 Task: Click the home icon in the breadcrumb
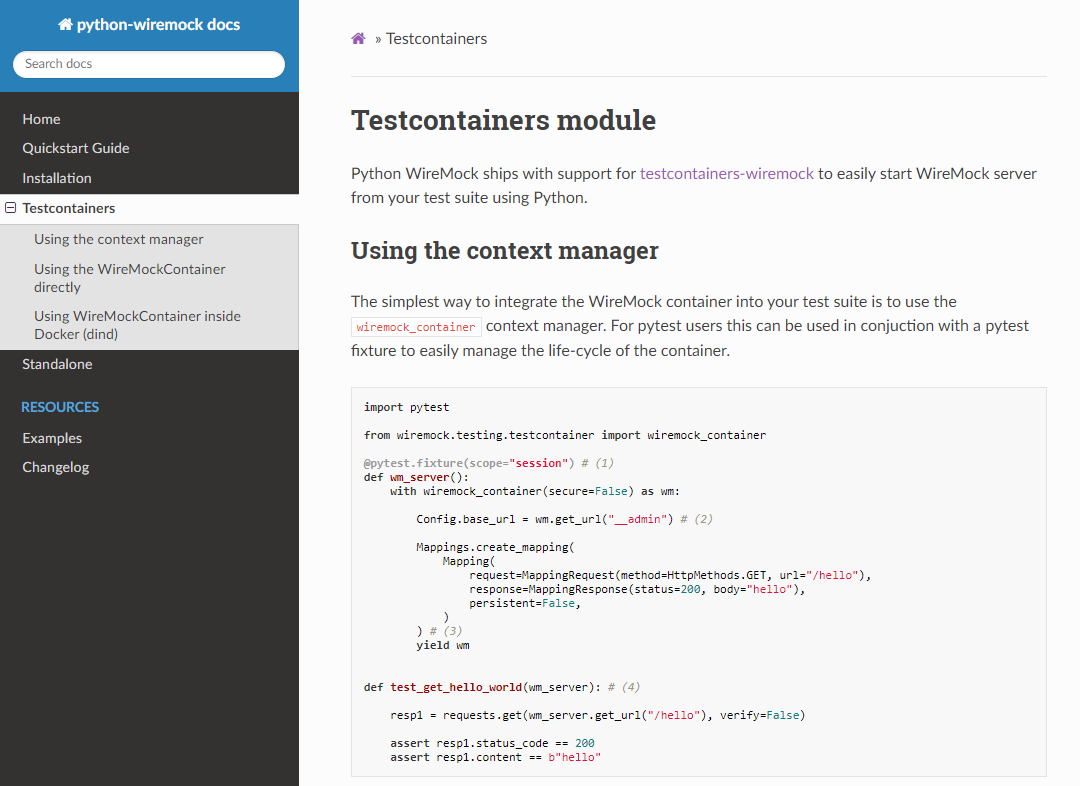click(x=358, y=39)
